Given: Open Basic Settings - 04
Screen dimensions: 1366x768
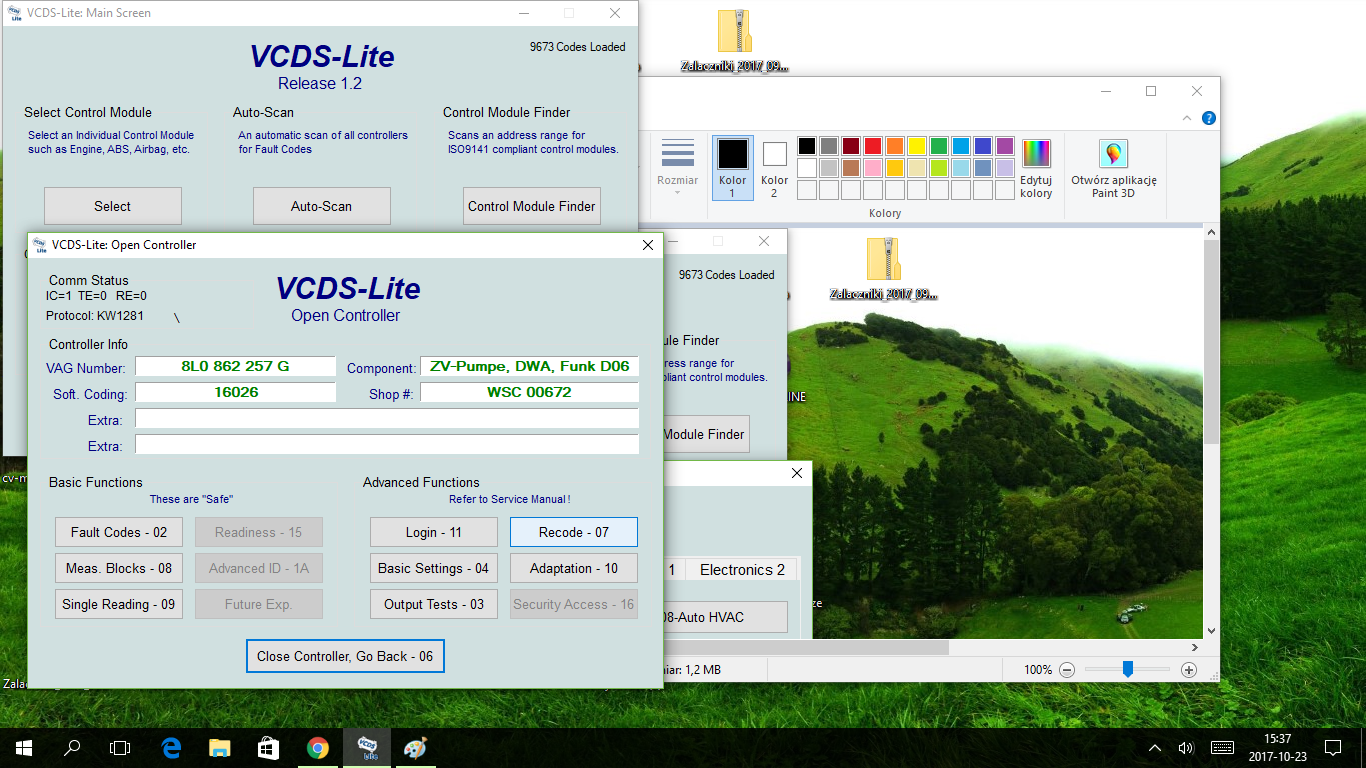Looking at the screenshot, I should point(434,568).
